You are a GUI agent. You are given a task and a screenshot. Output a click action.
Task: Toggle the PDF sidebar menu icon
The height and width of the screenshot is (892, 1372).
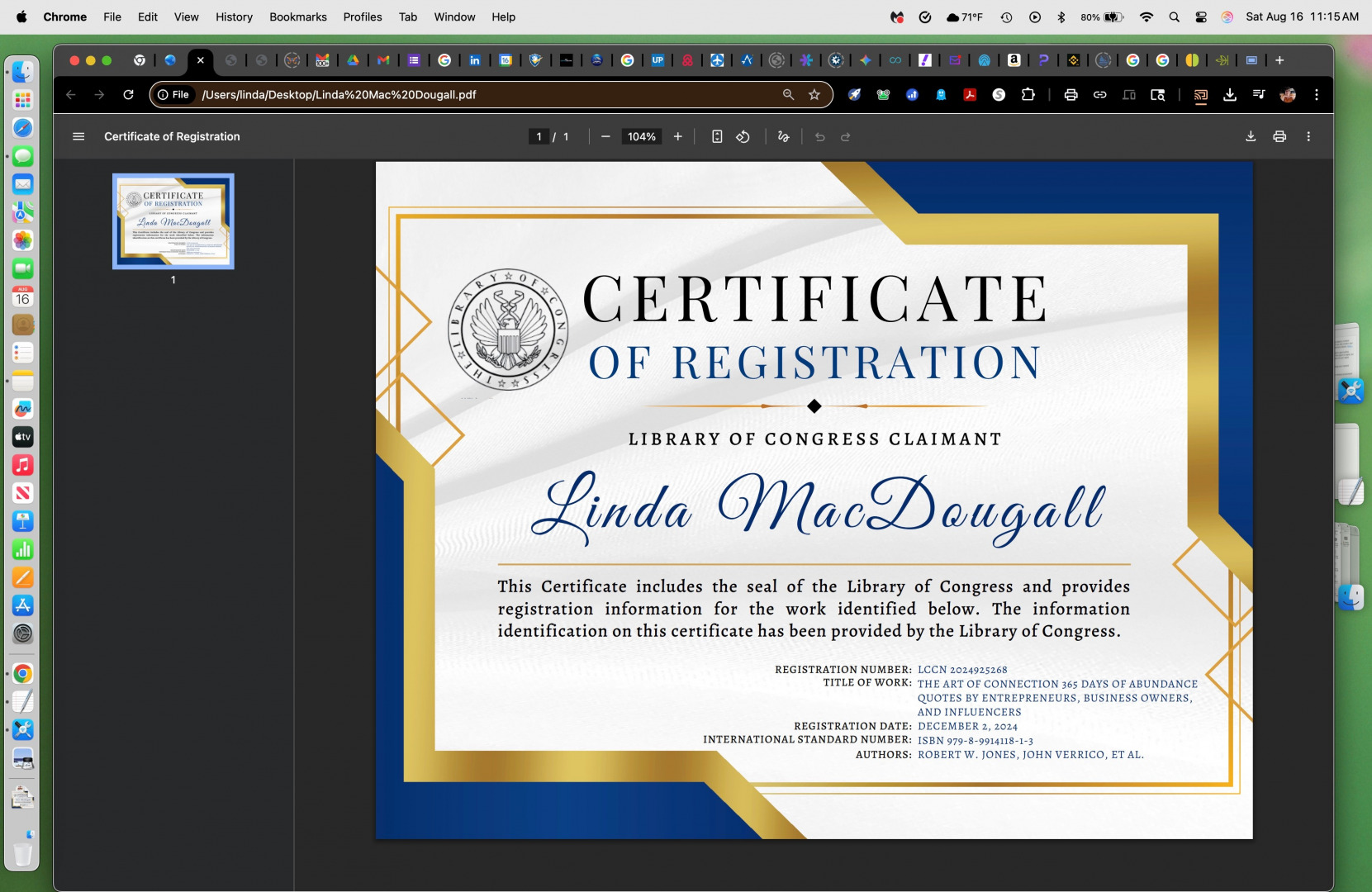click(x=78, y=136)
